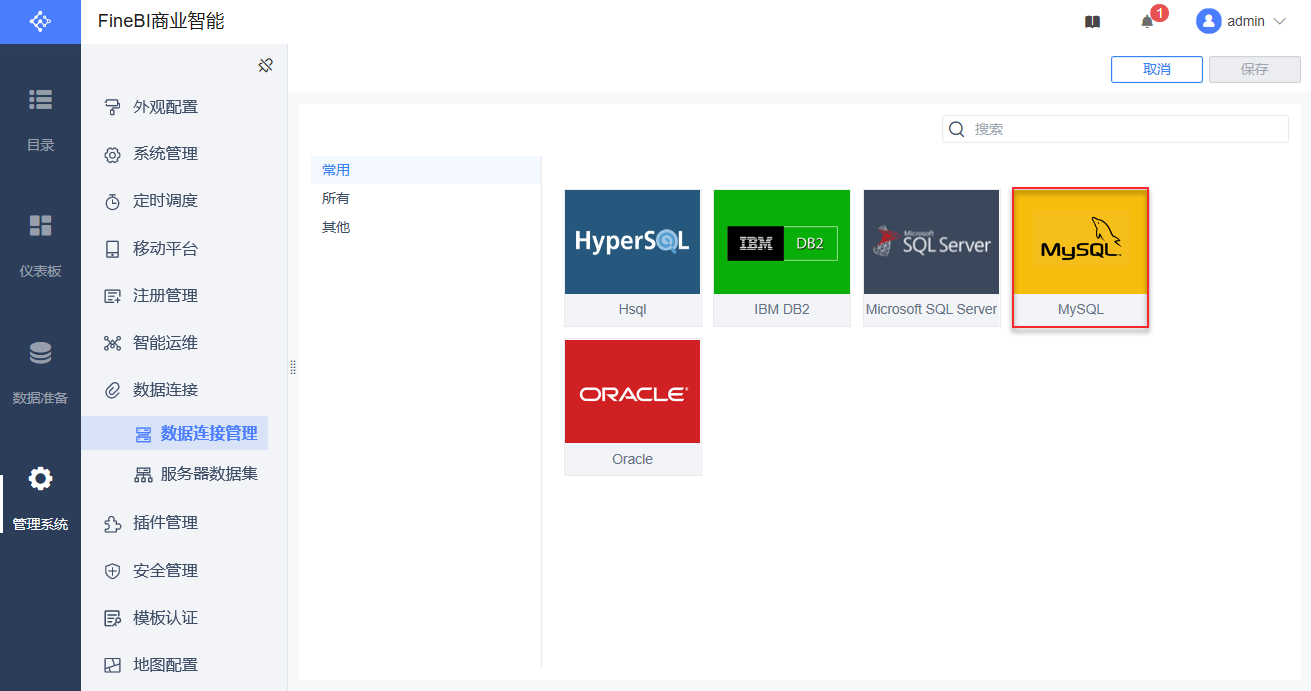Choose the Oracle database tile
1311x691 pixels.
pyautogui.click(x=633, y=407)
